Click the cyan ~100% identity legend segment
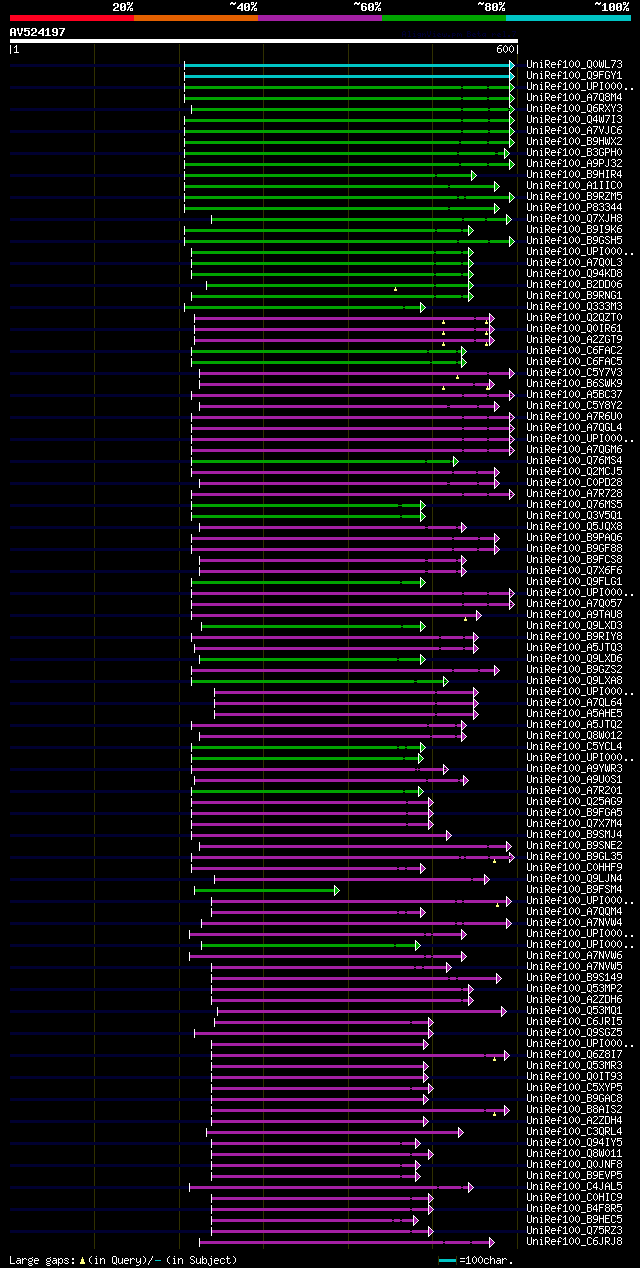Image resolution: width=640 pixels, height=1268 pixels. click(x=568, y=18)
